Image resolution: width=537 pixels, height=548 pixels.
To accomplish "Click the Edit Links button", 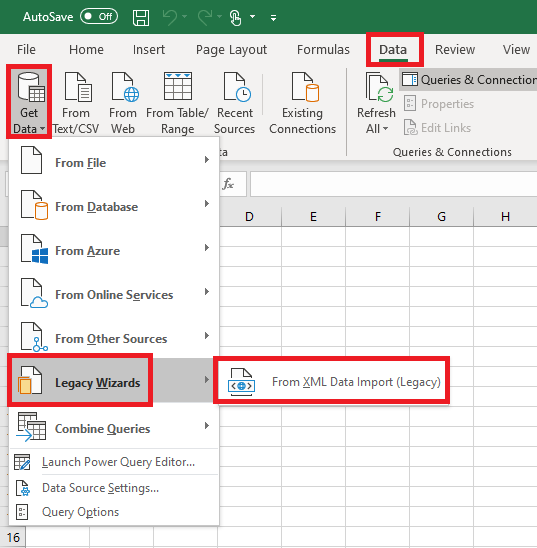I will [437, 128].
